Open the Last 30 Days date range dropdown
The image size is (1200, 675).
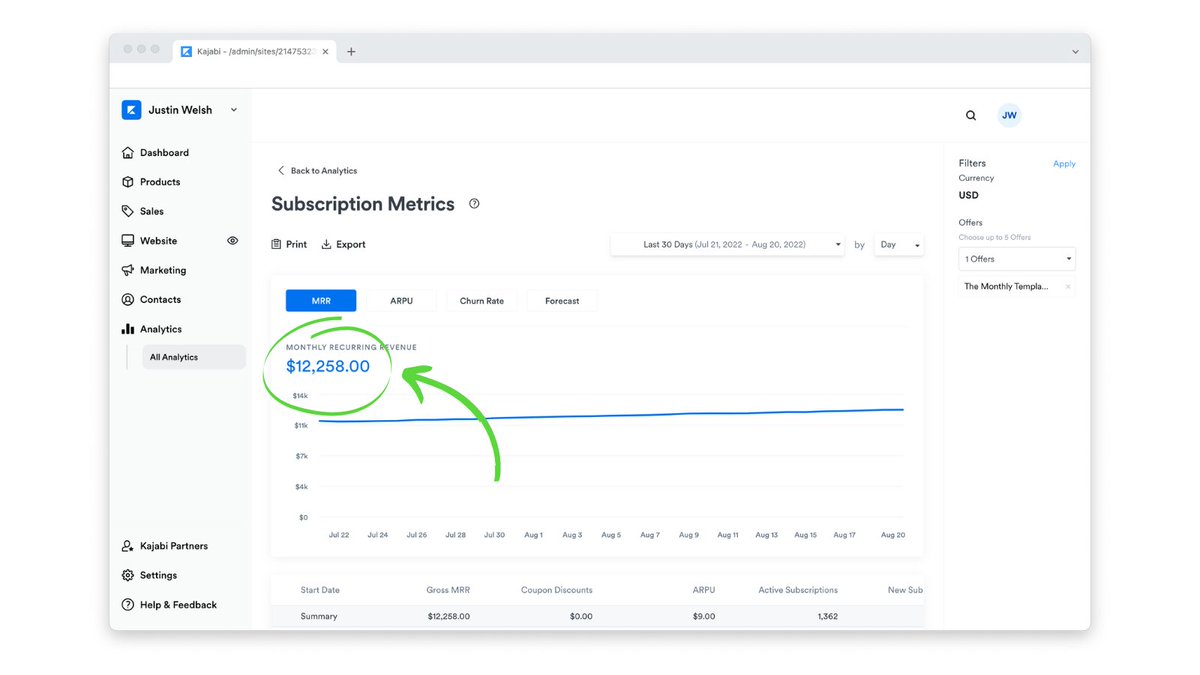click(727, 244)
